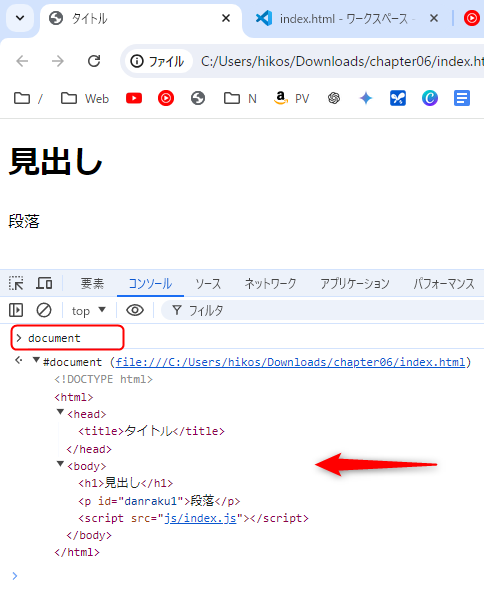
Task: Select the <!DOCTYPE html> line
Action: pos(103,379)
